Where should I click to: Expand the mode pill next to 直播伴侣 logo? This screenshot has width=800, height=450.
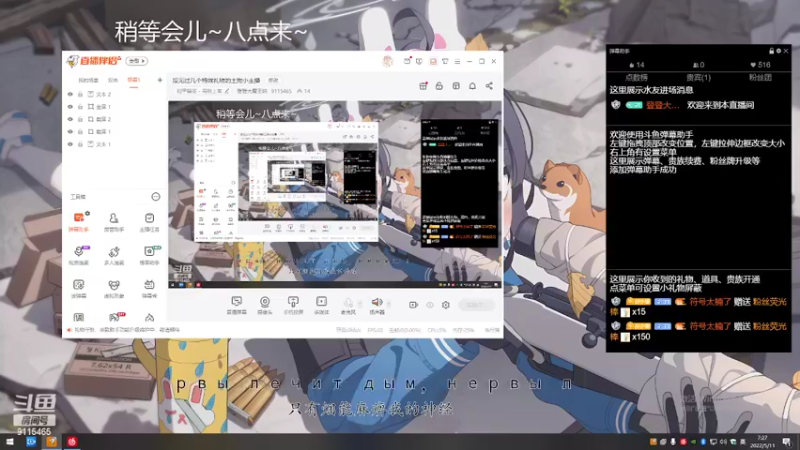pos(137,61)
